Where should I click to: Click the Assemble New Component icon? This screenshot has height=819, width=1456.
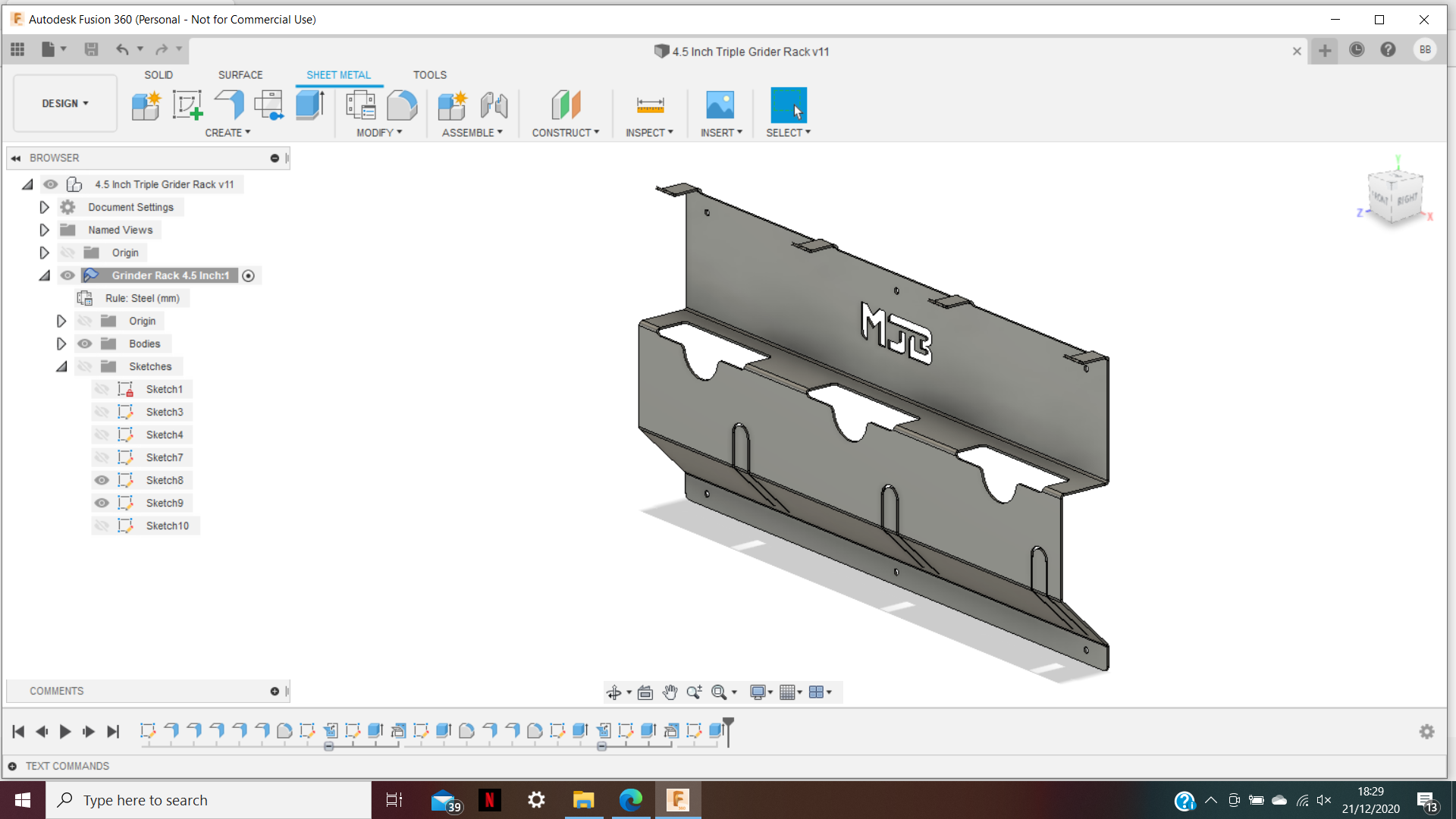coord(453,105)
